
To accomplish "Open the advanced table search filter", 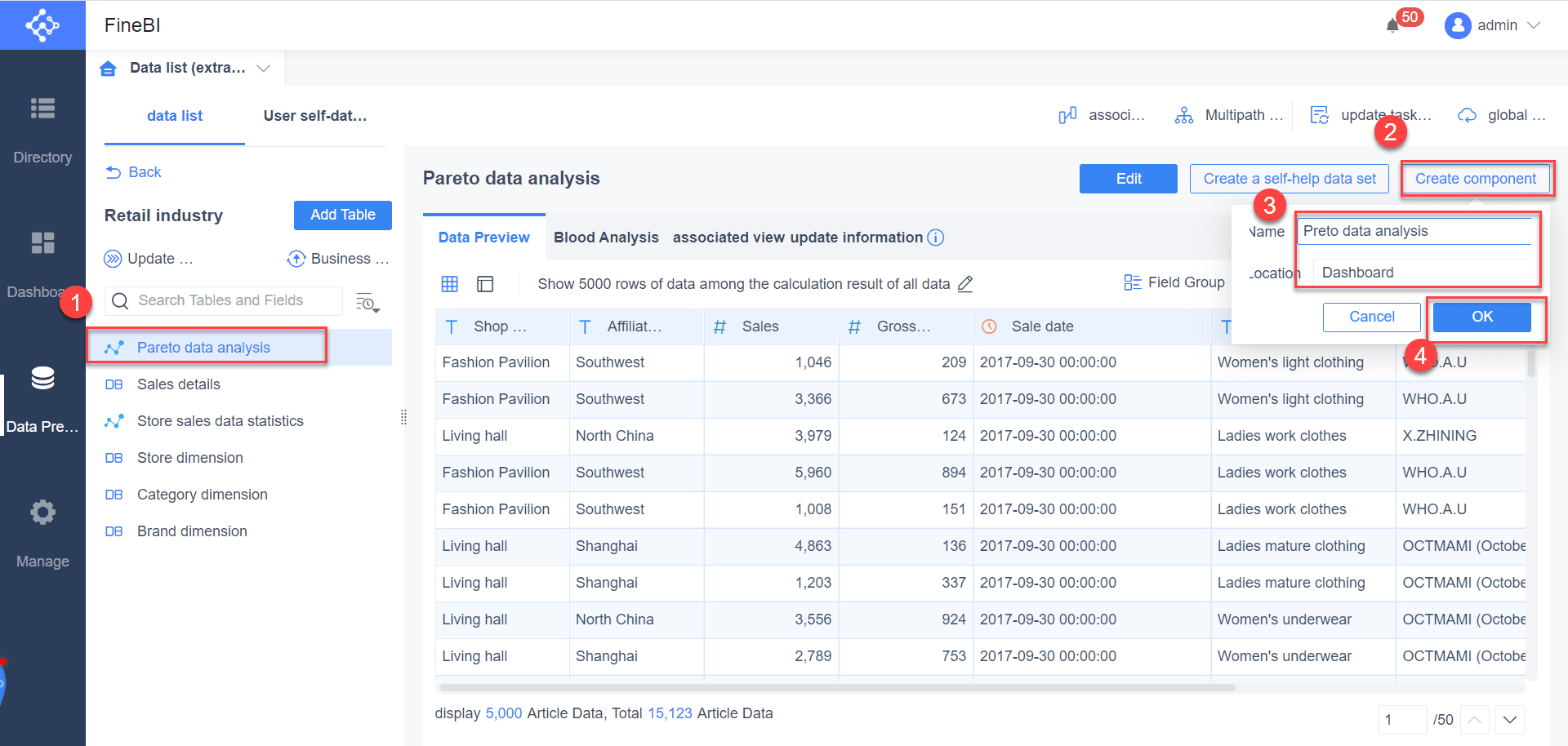I will click(367, 302).
